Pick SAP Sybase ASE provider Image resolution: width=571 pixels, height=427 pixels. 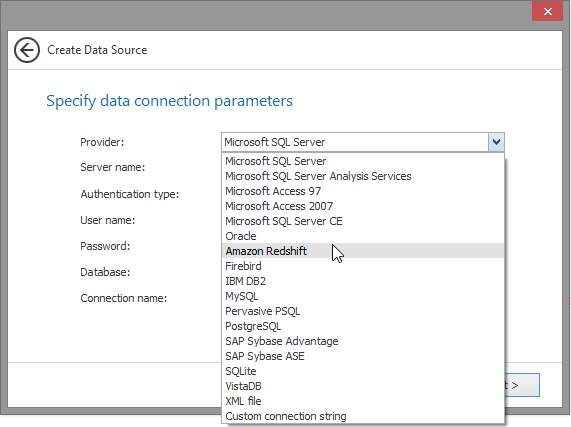(x=363, y=356)
